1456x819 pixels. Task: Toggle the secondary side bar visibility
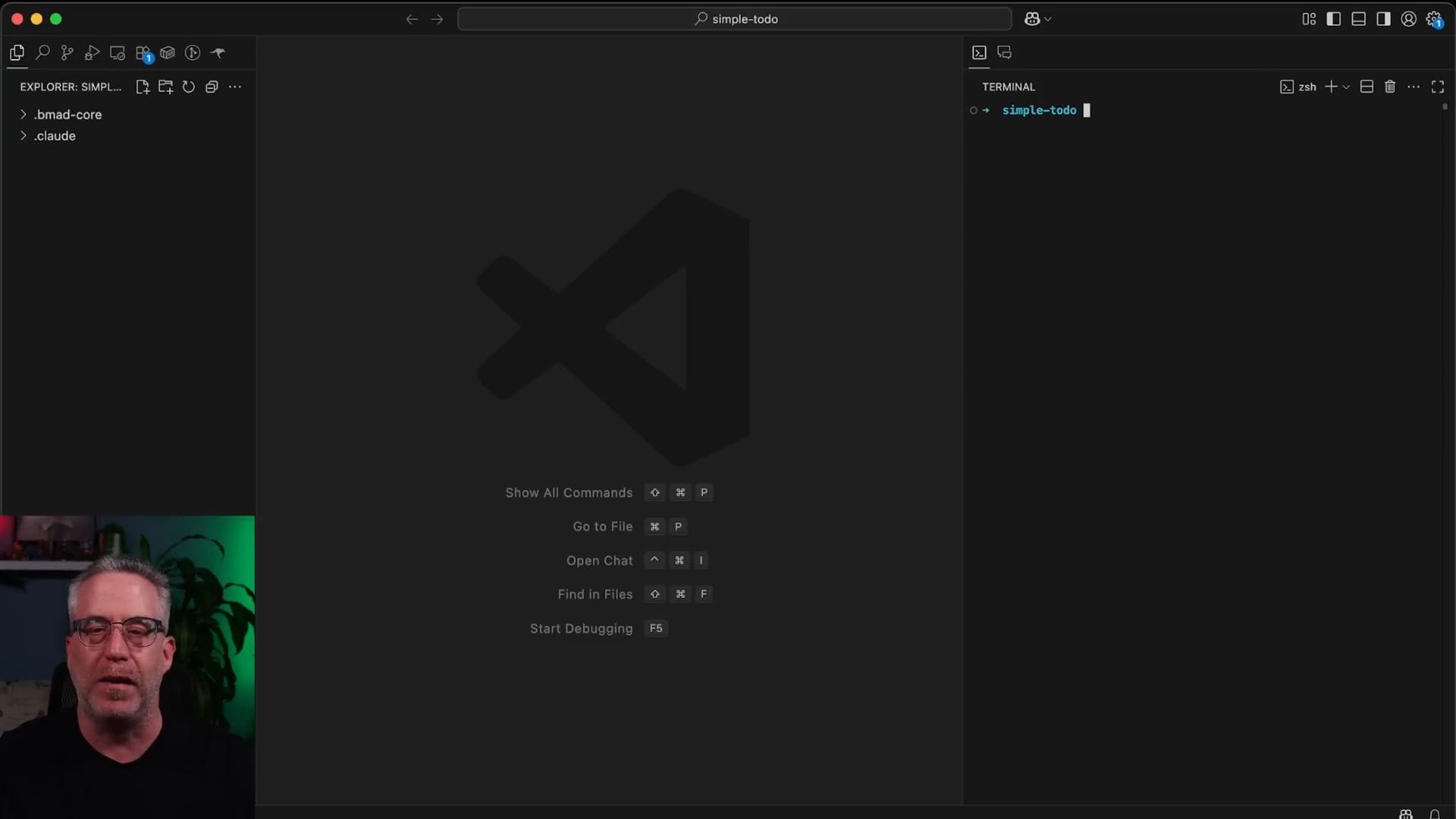pyautogui.click(x=1384, y=19)
